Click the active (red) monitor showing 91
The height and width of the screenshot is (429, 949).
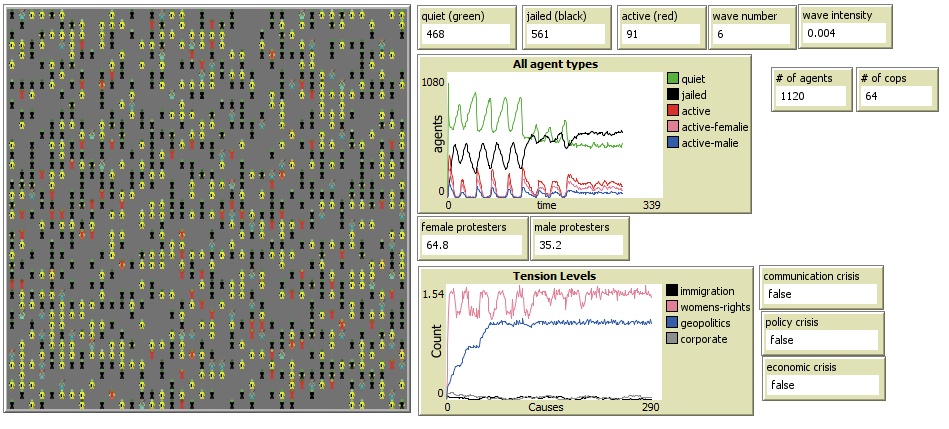pyautogui.click(x=658, y=34)
